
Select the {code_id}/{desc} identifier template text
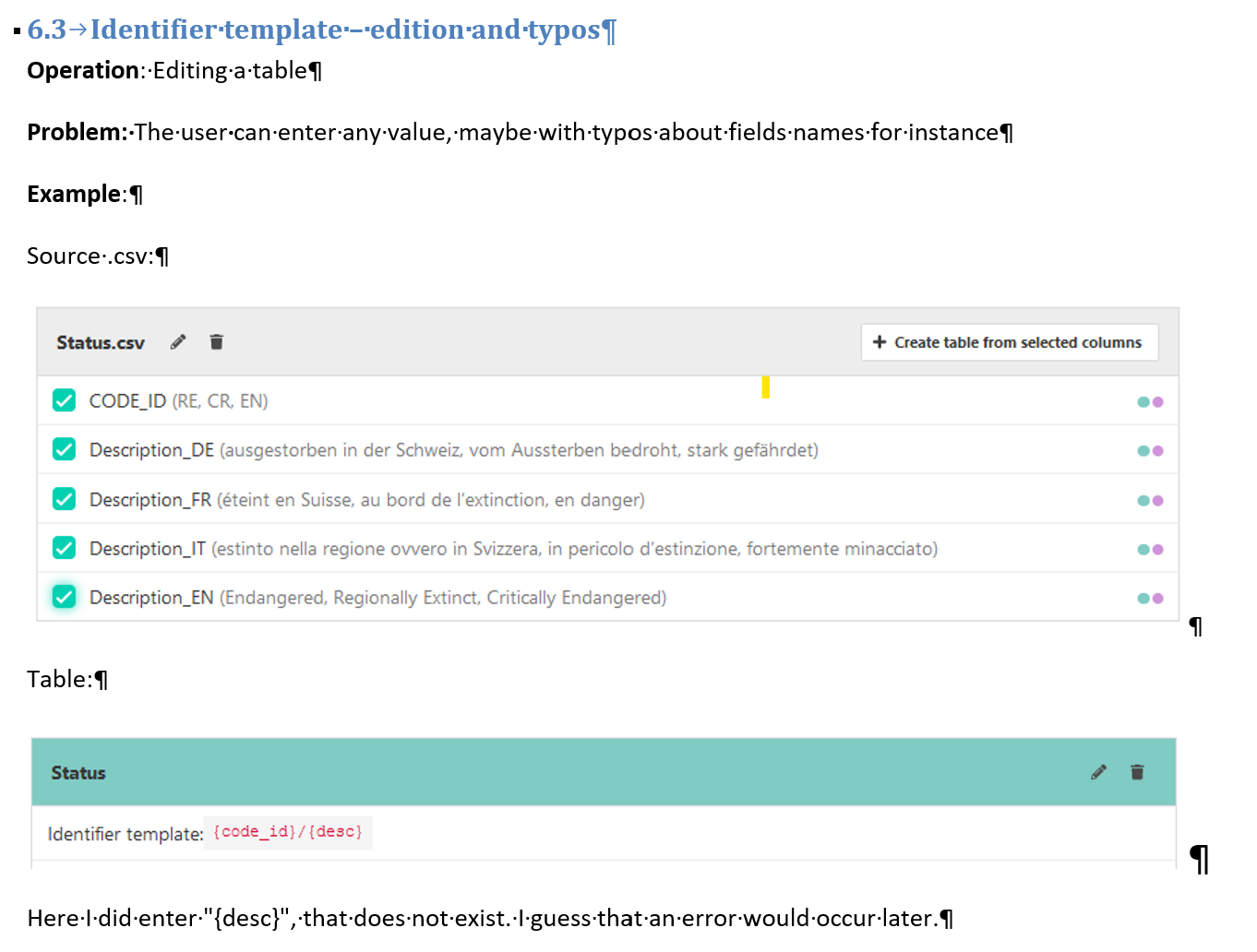[x=288, y=831]
